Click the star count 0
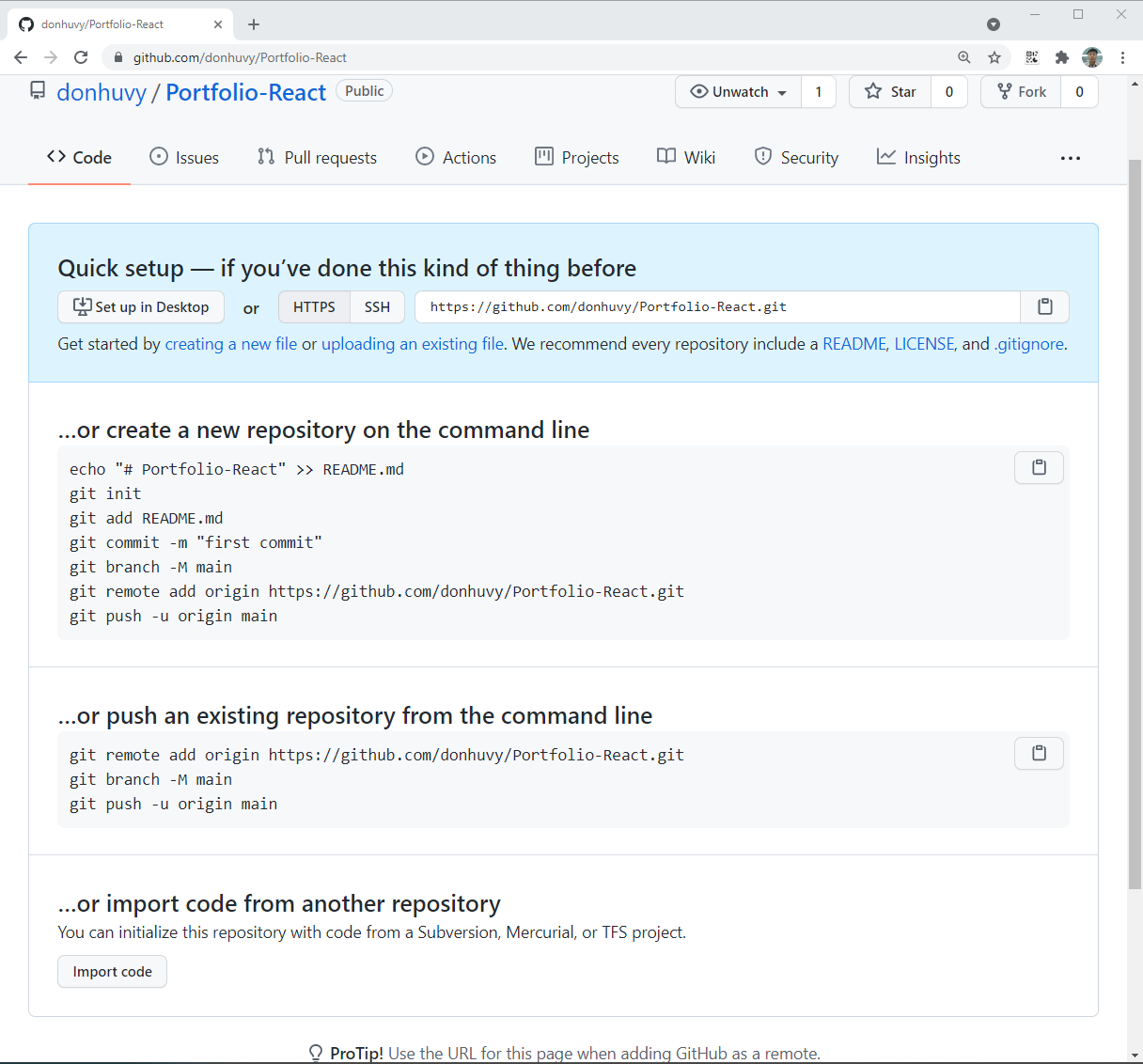Viewport: 1143px width, 1064px height. coord(949,92)
